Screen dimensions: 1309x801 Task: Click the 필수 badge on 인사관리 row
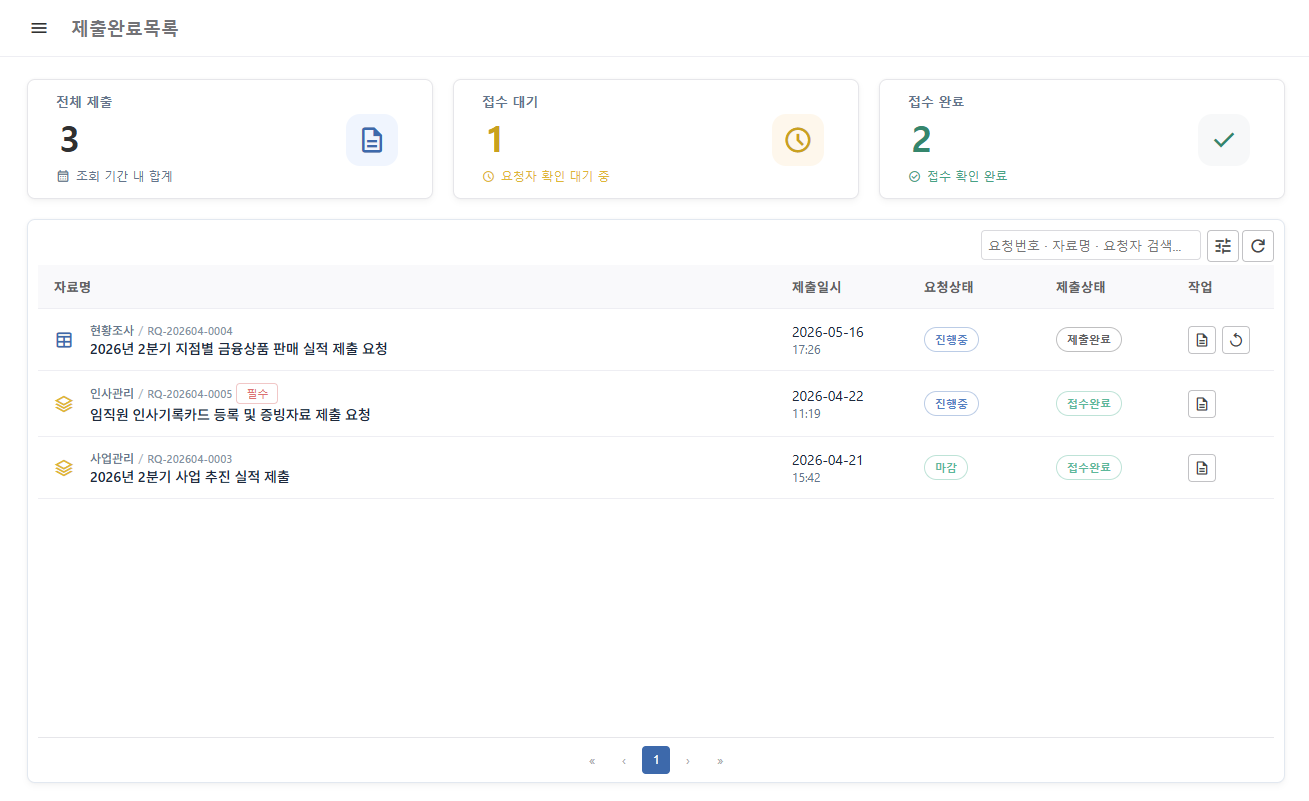click(257, 394)
